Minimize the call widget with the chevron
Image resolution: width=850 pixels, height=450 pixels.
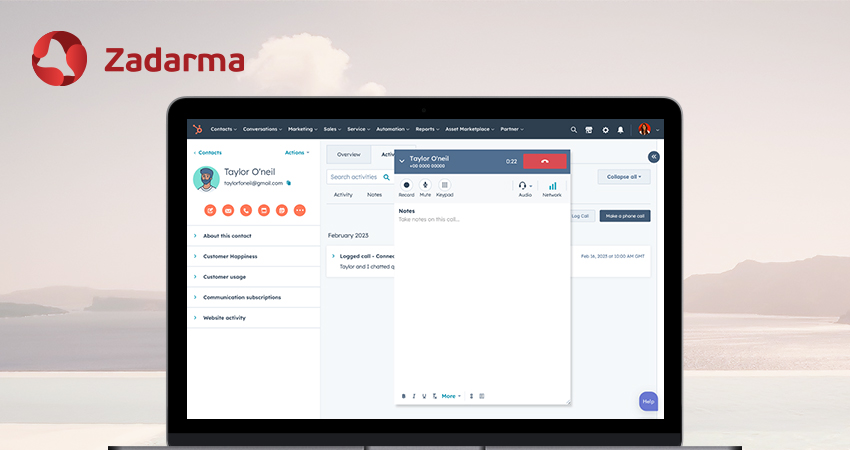(x=402, y=161)
